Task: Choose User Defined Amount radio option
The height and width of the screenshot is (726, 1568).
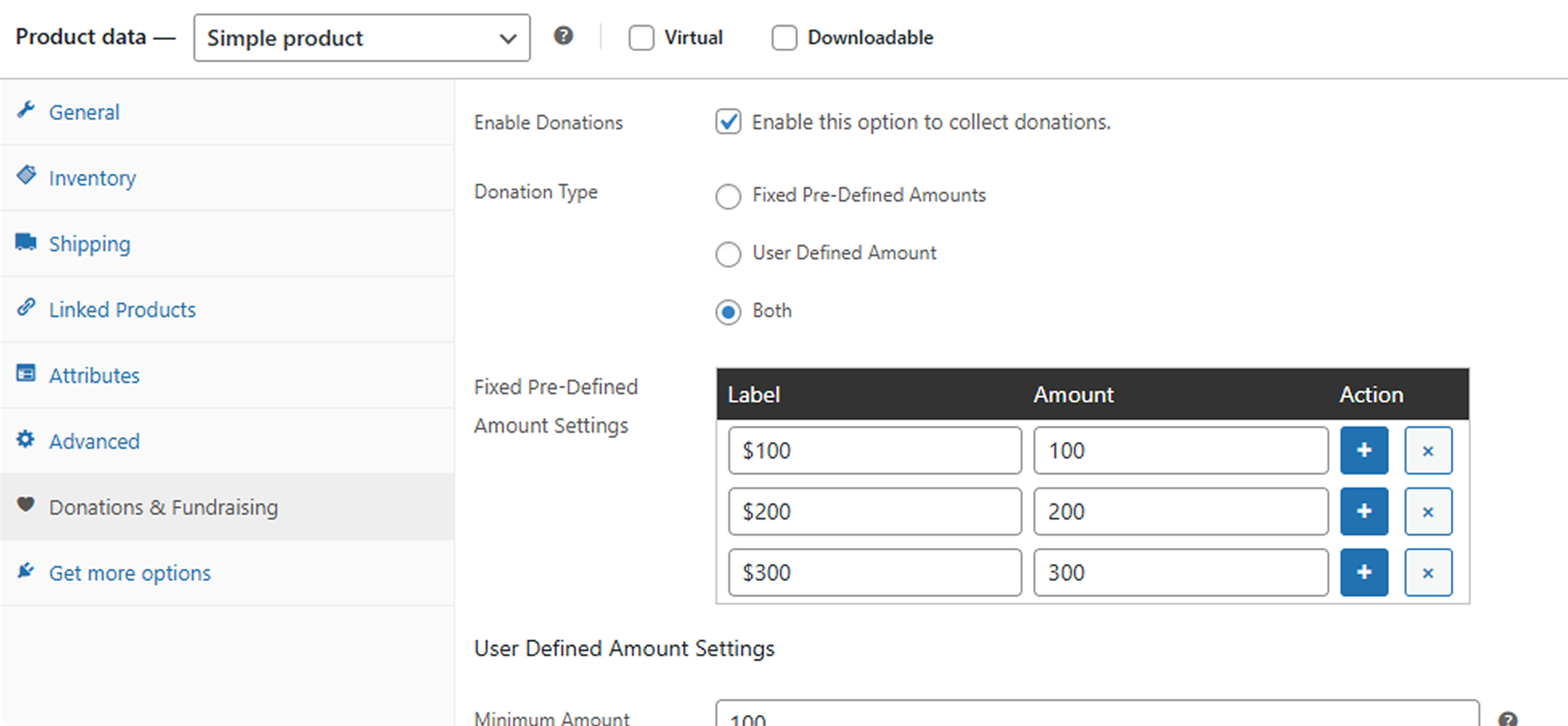Action: (728, 254)
